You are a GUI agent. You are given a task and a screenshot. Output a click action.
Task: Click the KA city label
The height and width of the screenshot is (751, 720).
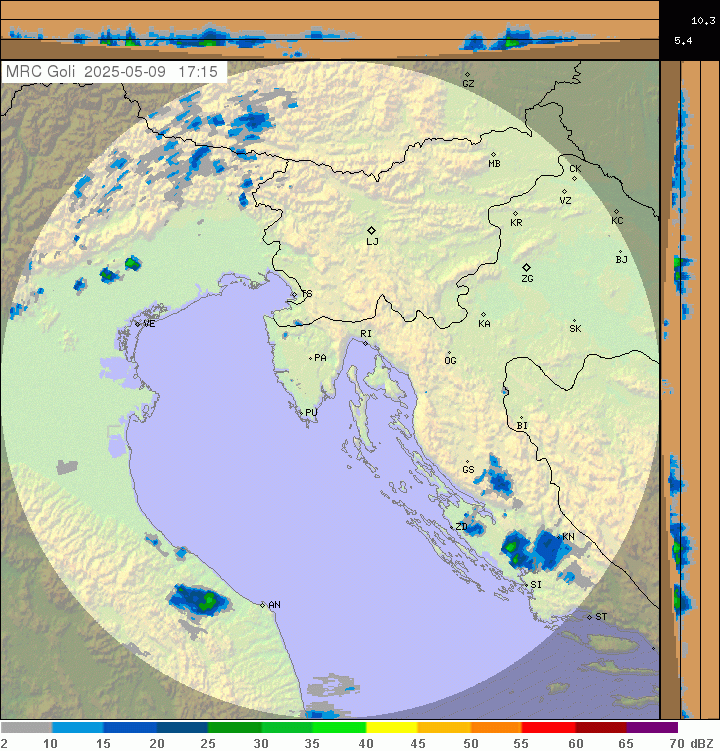484,324
